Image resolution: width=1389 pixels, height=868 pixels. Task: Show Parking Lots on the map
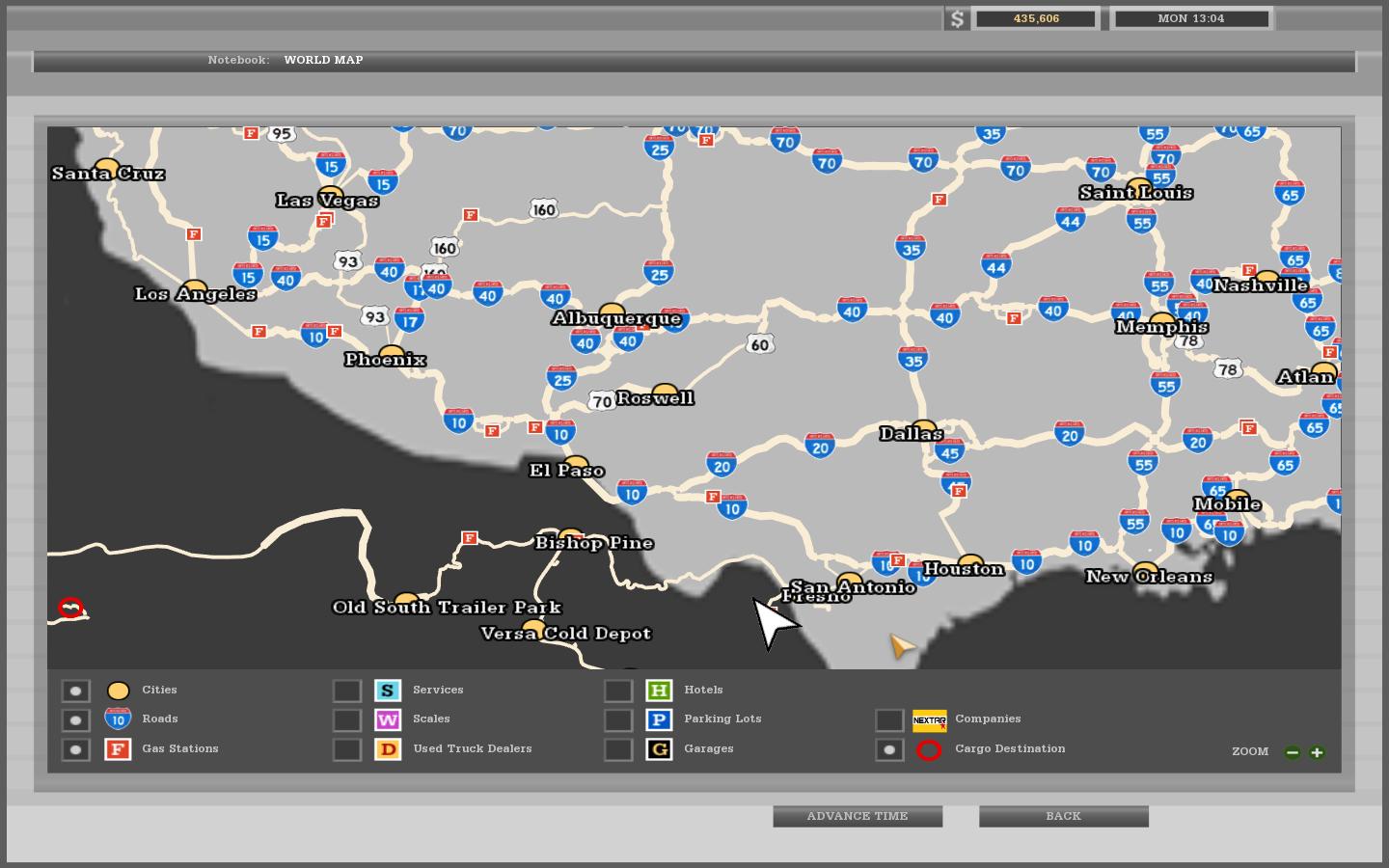click(x=617, y=720)
